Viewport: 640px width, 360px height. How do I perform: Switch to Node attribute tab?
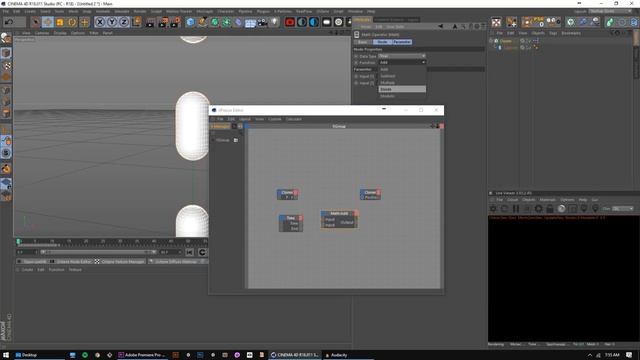pos(382,42)
